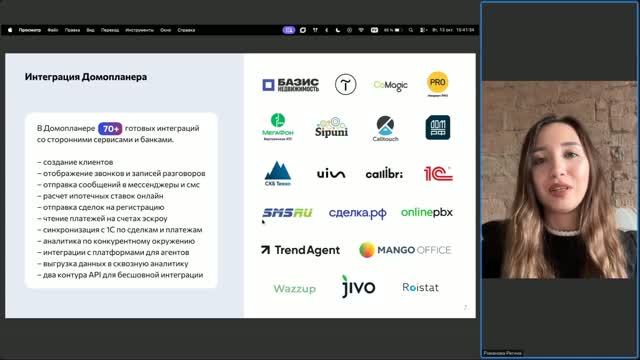
Task: Click the CoMagic logo
Action: point(390,85)
